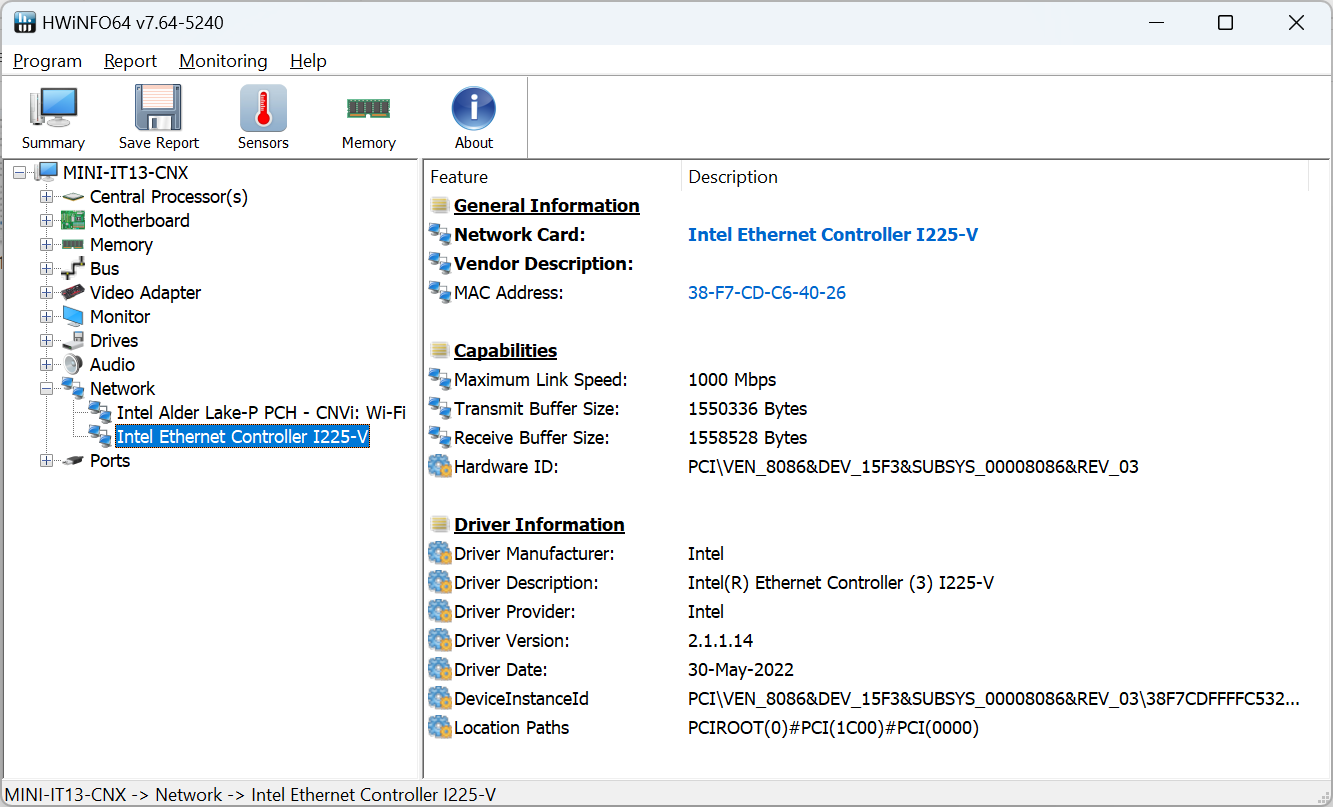Select Intel Alder Lake-P PCH - CNVi: Wi-Fi
1333x807 pixels.
click(261, 412)
